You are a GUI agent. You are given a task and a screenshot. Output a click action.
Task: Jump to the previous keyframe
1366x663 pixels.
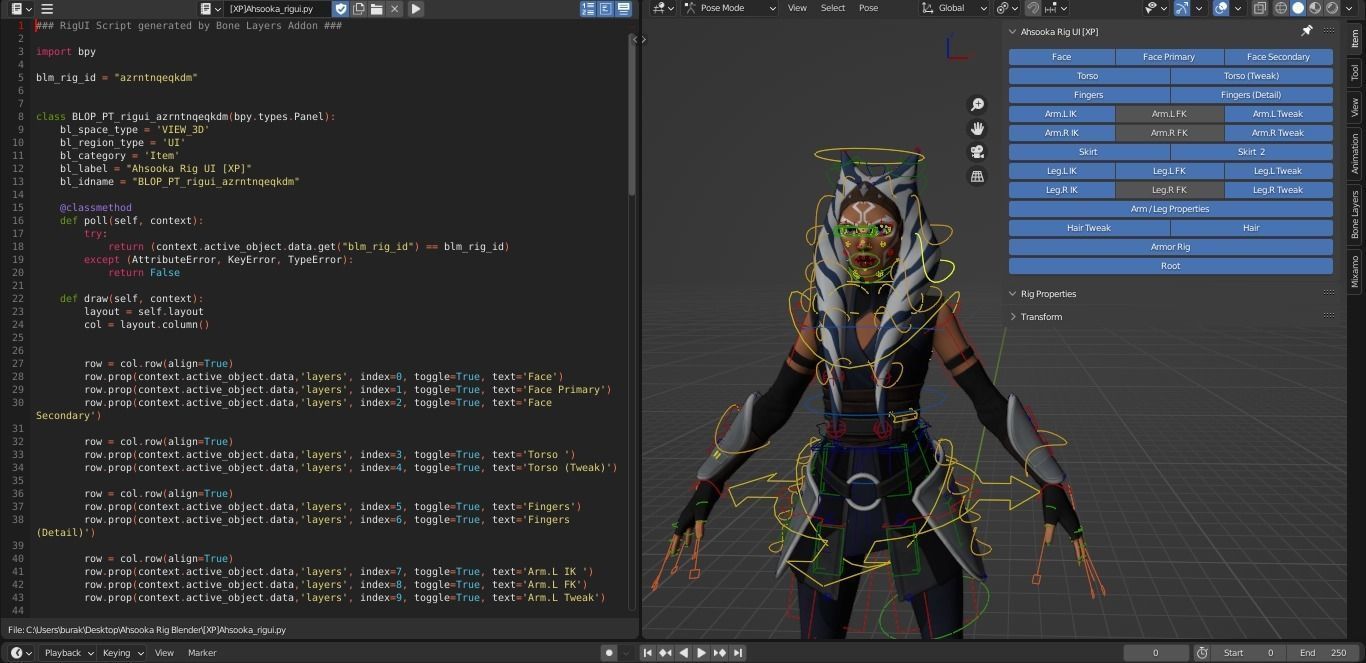pos(665,653)
